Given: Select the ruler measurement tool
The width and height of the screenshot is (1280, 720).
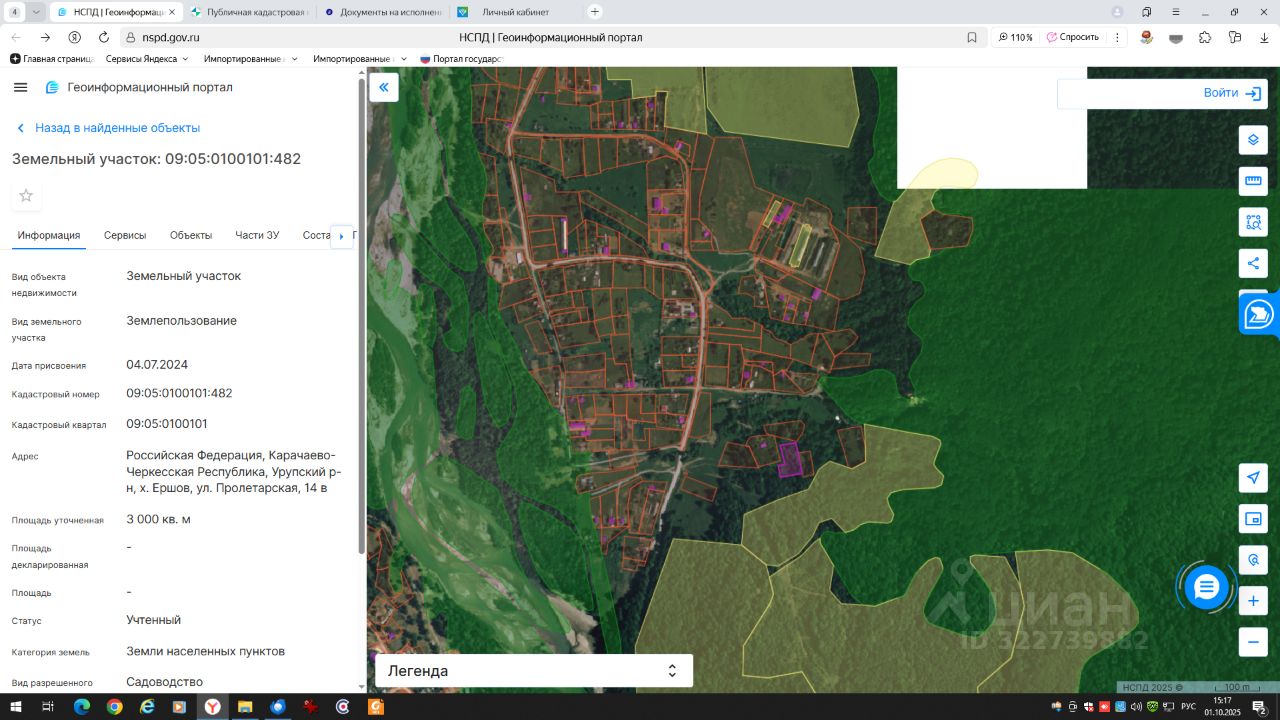Looking at the screenshot, I should pos(1253,181).
